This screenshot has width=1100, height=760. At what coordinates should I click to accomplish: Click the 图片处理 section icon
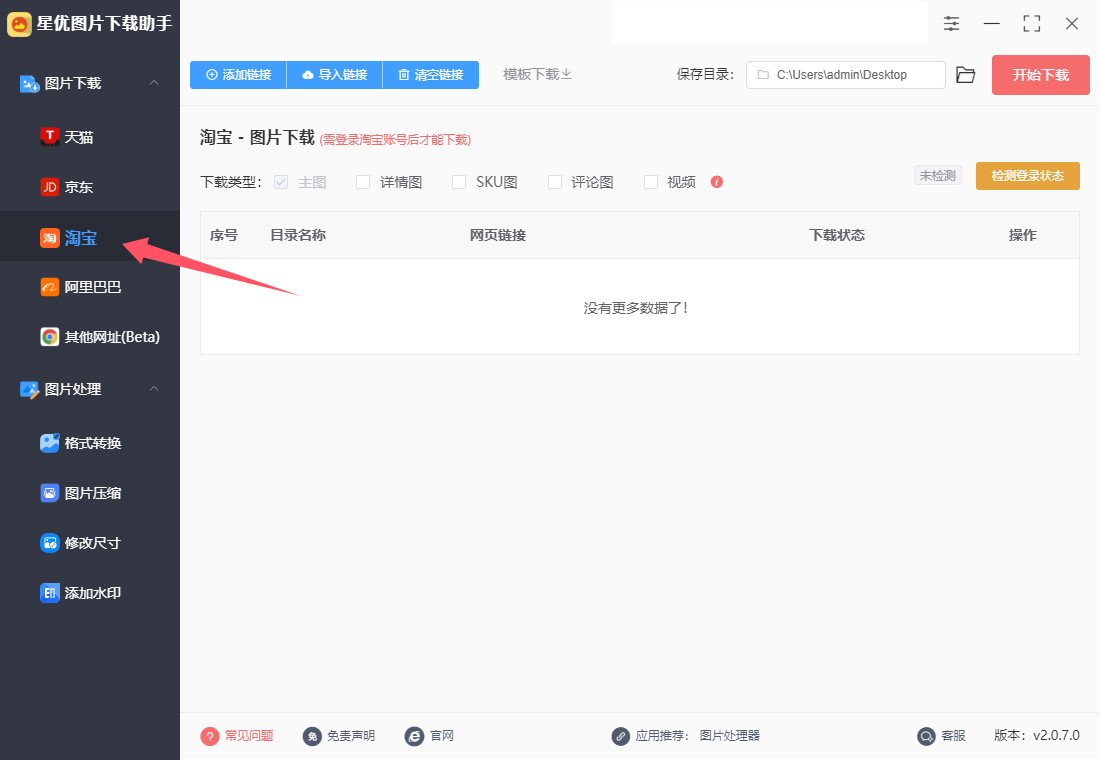[29, 389]
